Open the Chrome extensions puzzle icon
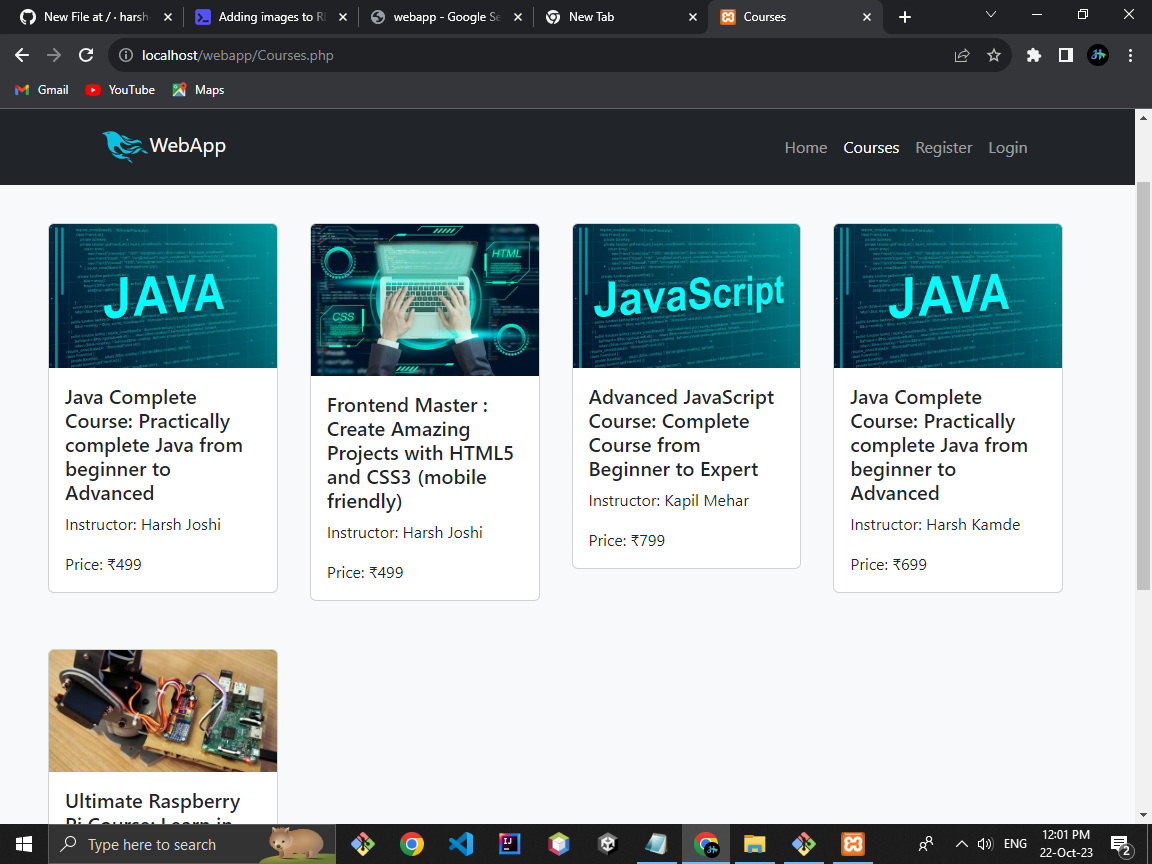Image resolution: width=1152 pixels, height=864 pixels. click(1033, 55)
